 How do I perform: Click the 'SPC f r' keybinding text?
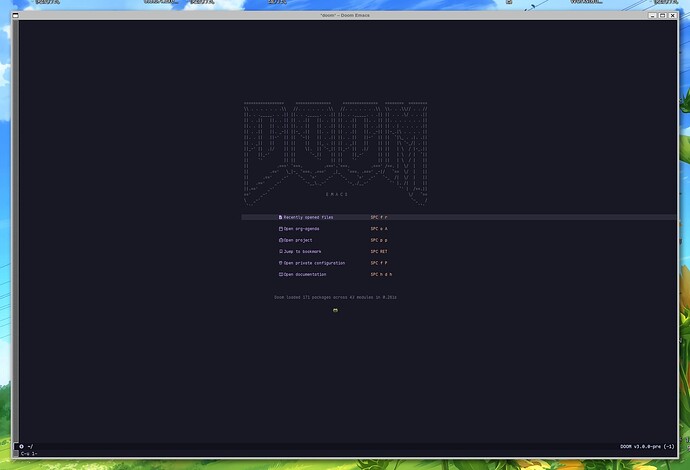click(x=379, y=217)
